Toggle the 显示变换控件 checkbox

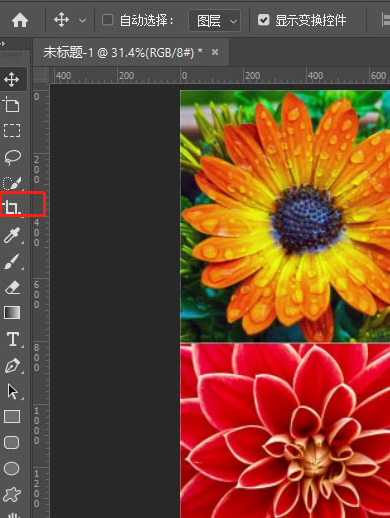tap(263, 20)
